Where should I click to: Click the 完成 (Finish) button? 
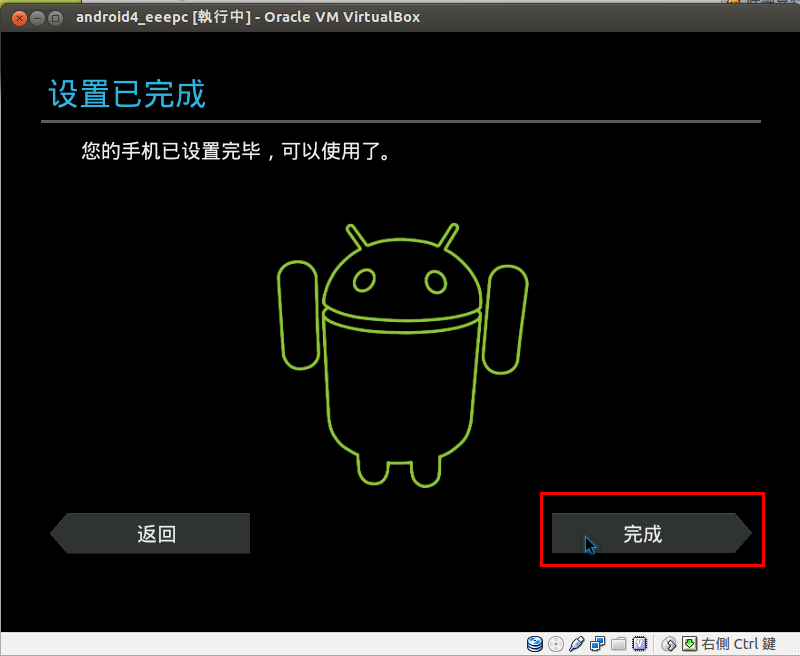(652, 533)
